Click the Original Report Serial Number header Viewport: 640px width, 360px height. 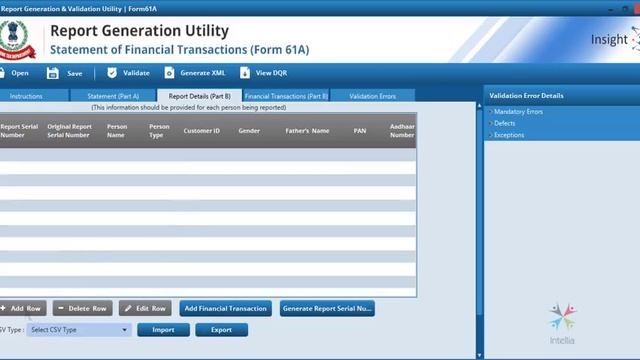(69, 131)
